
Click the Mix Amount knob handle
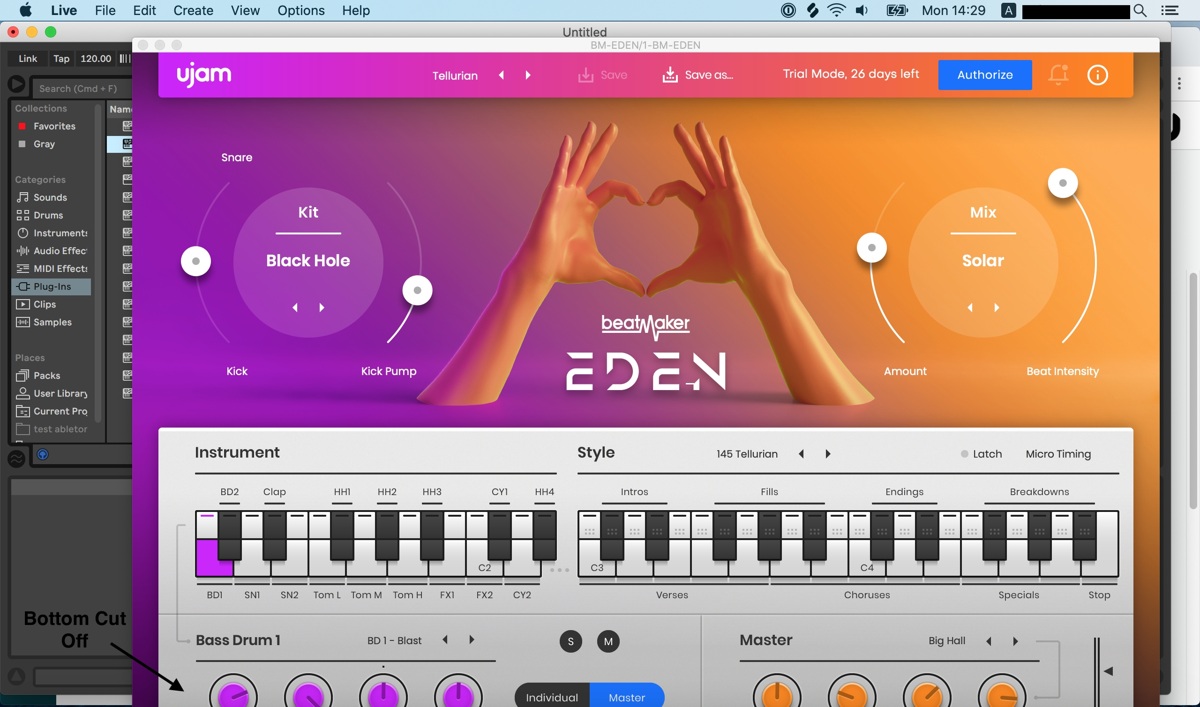[872, 247]
